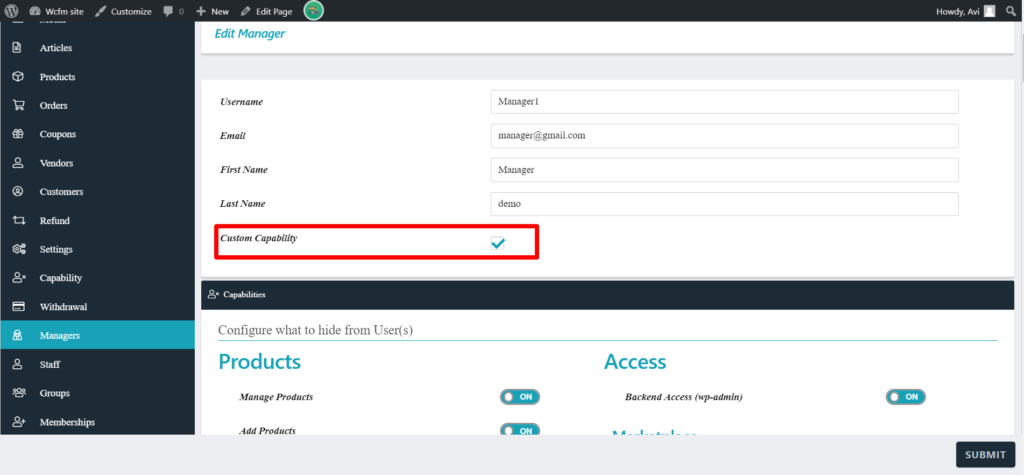
Task: Click the Capability user icon in sidebar
Action: 19,278
